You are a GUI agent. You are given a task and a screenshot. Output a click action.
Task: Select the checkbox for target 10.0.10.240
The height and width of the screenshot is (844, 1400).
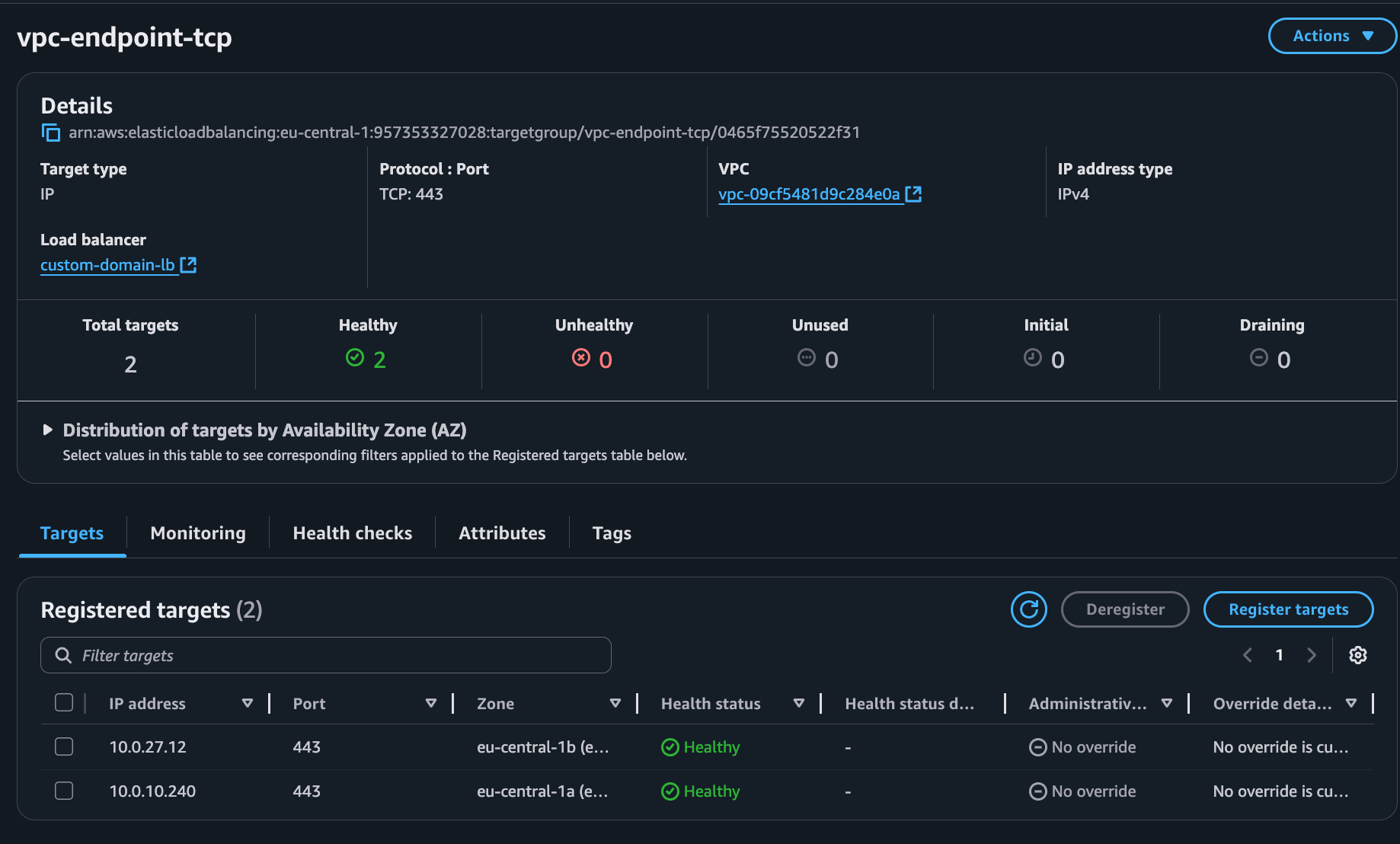pos(64,791)
